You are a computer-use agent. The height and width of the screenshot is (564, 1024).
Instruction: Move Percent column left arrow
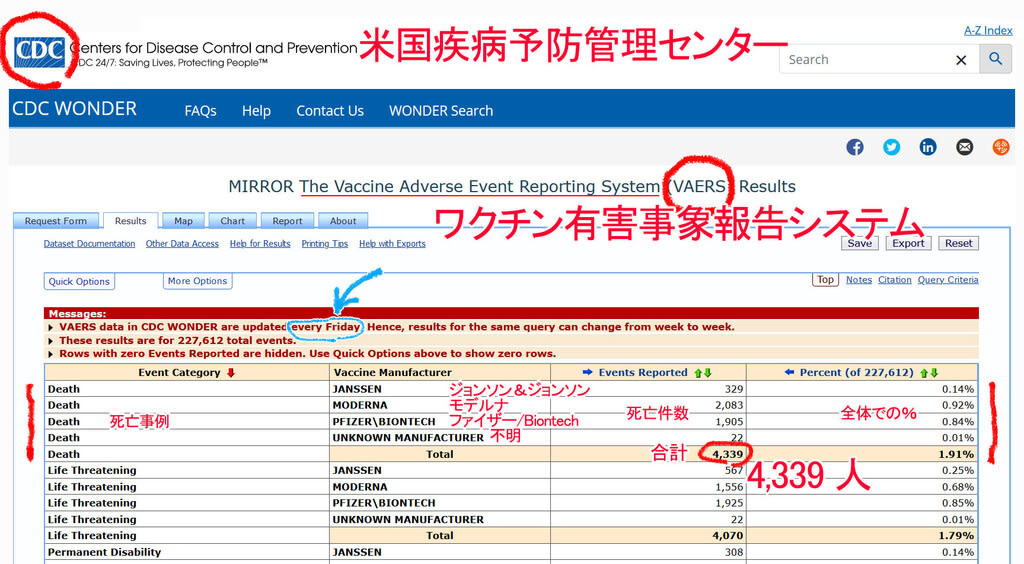point(789,372)
